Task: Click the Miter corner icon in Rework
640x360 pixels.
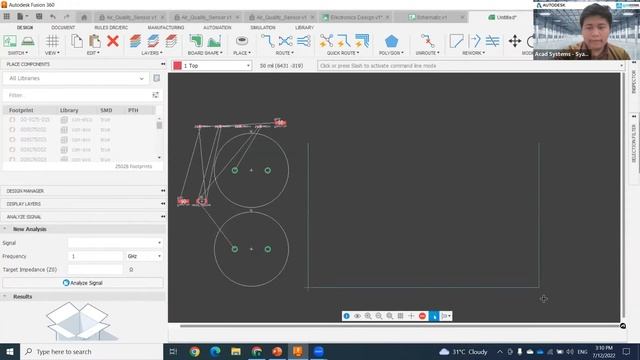Action: [456, 41]
